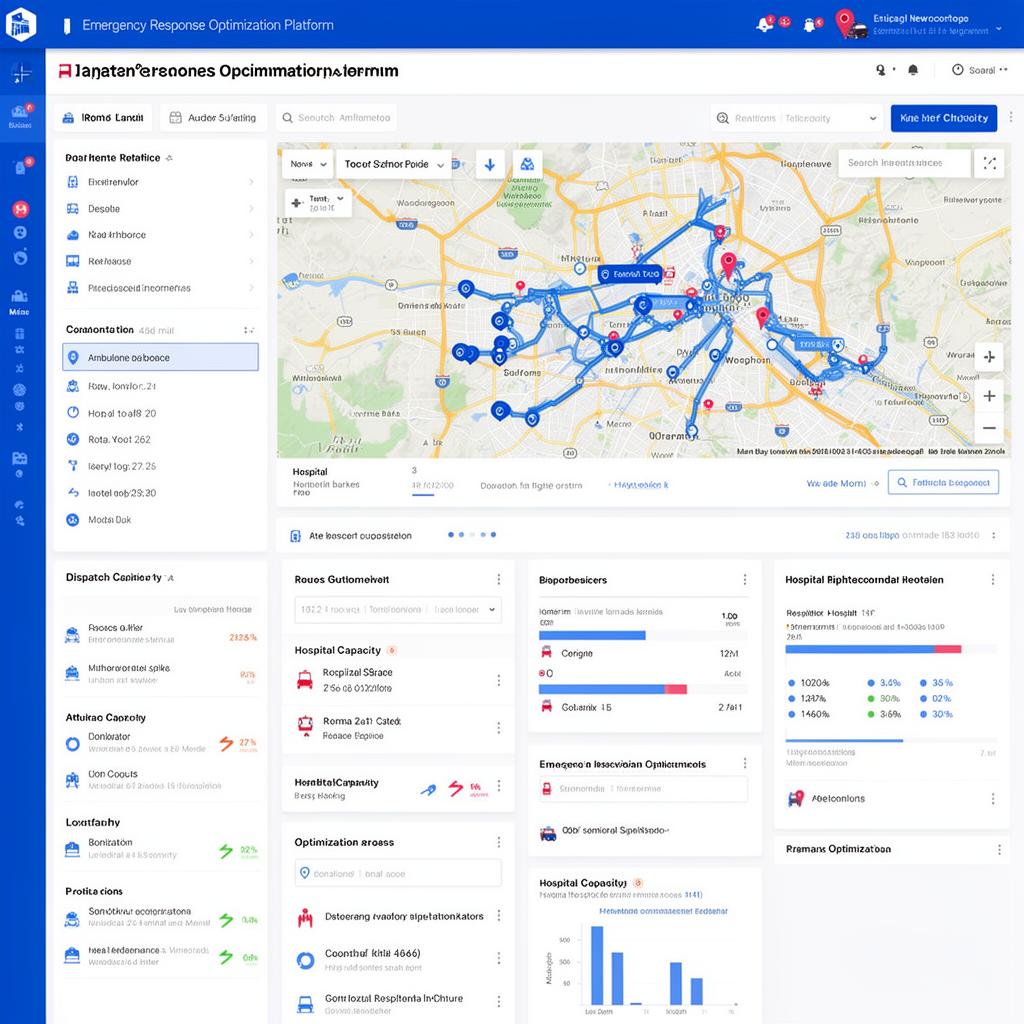Click the map layers icon beside download arrow
The image size is (1024, 1024).
click(527, 164)
